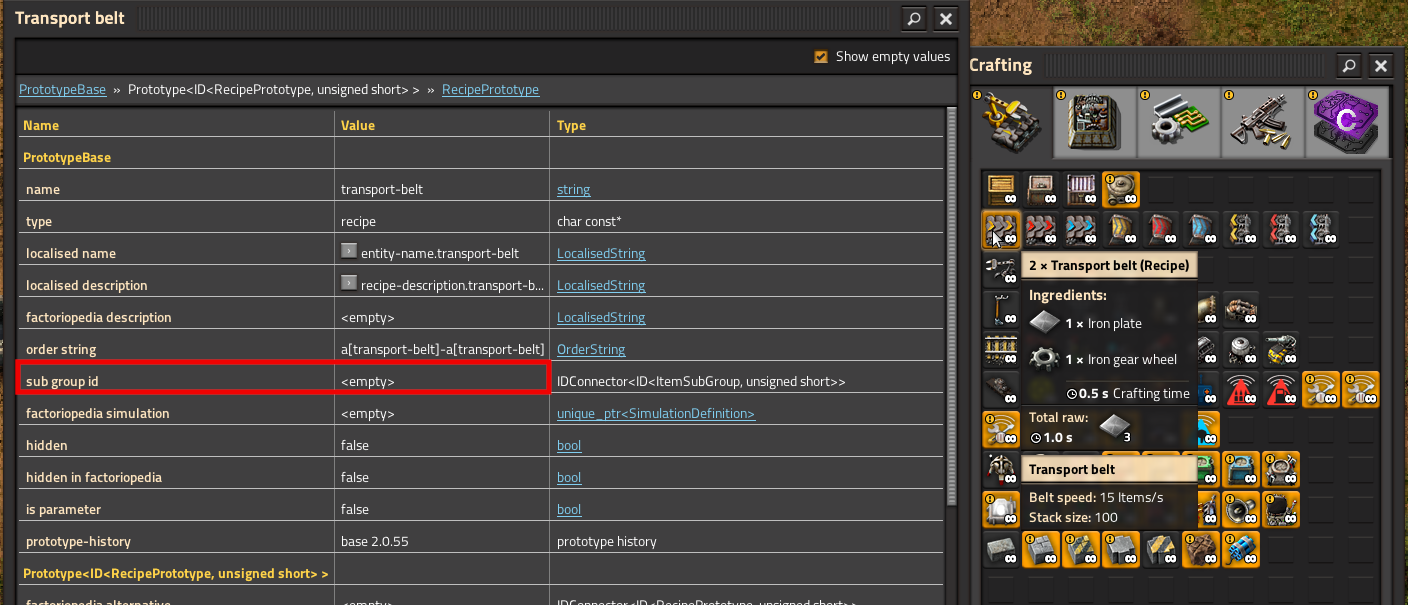The height and width of the screenshot is (605, 1408).
Task: Select the programmable speaker recipe
Action: [1241, 510]
